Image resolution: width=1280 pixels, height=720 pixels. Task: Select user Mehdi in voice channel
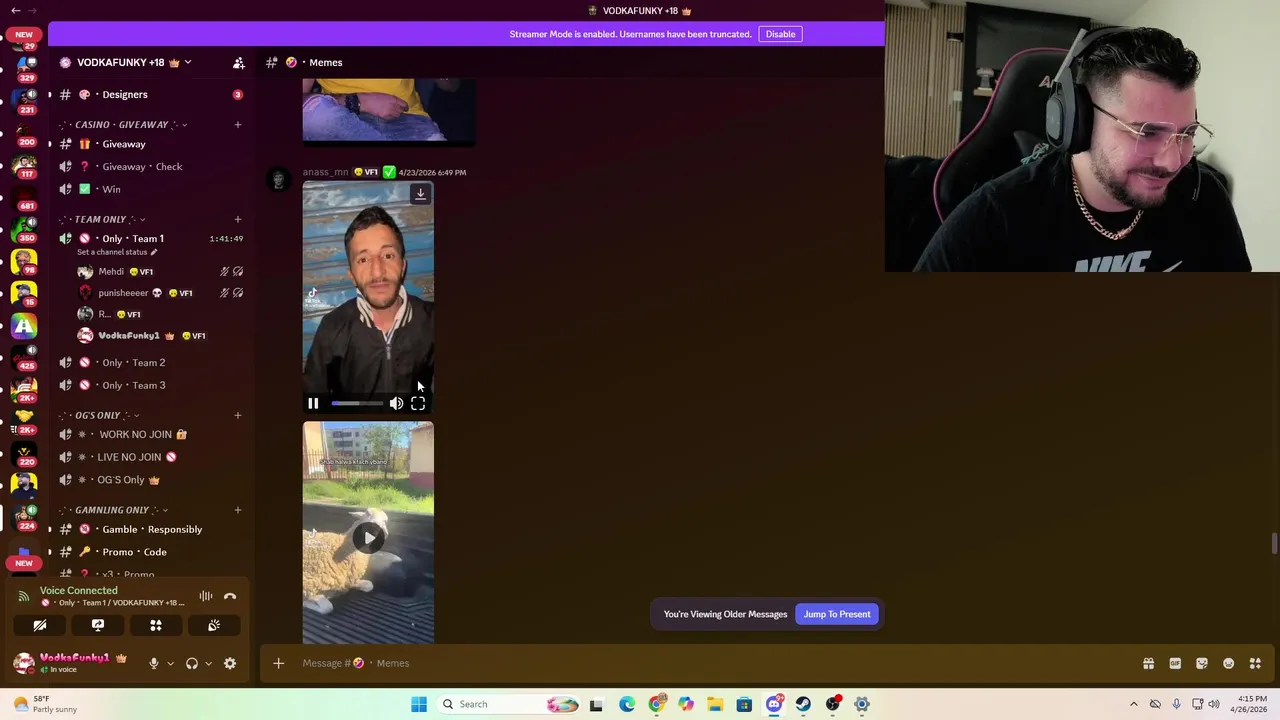(160, 271)
